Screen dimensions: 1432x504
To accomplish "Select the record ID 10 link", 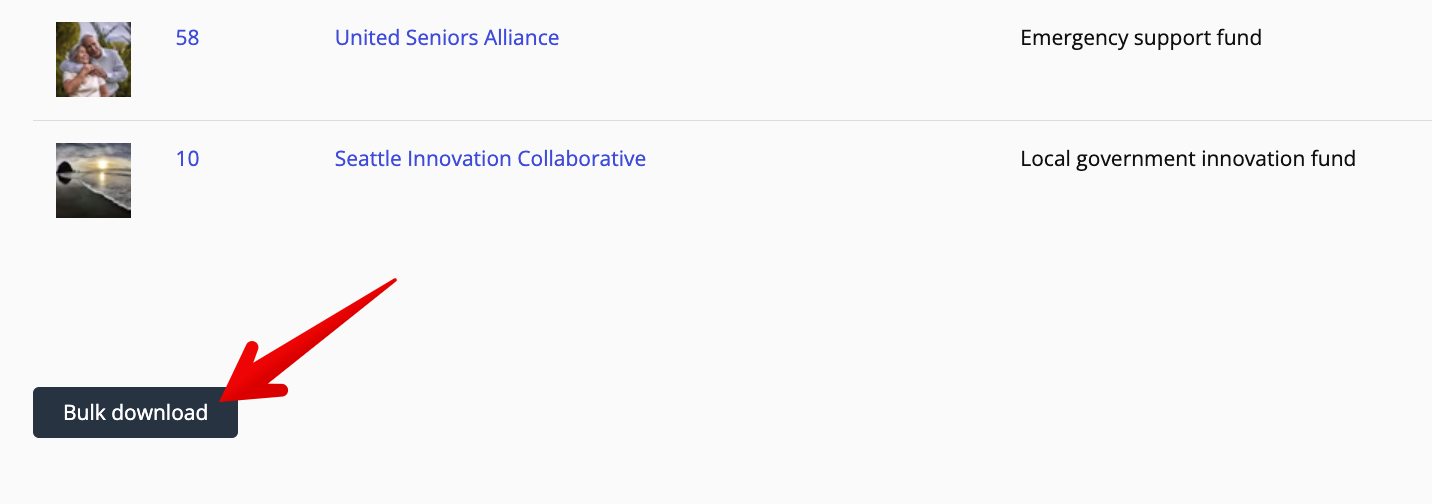I will point(187,158).
